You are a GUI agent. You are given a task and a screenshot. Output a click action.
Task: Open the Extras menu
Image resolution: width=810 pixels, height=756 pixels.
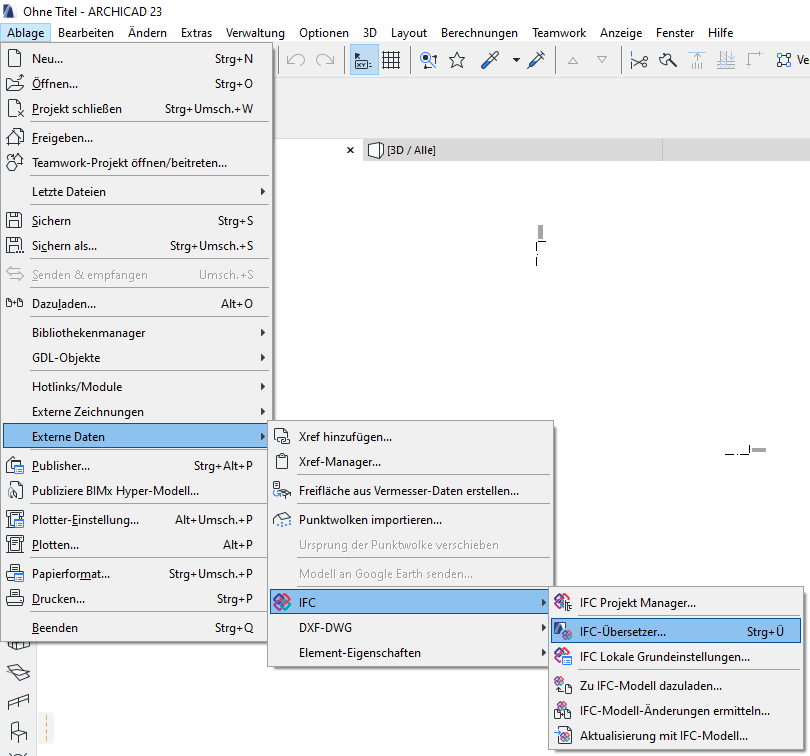(x=196, y=33)
